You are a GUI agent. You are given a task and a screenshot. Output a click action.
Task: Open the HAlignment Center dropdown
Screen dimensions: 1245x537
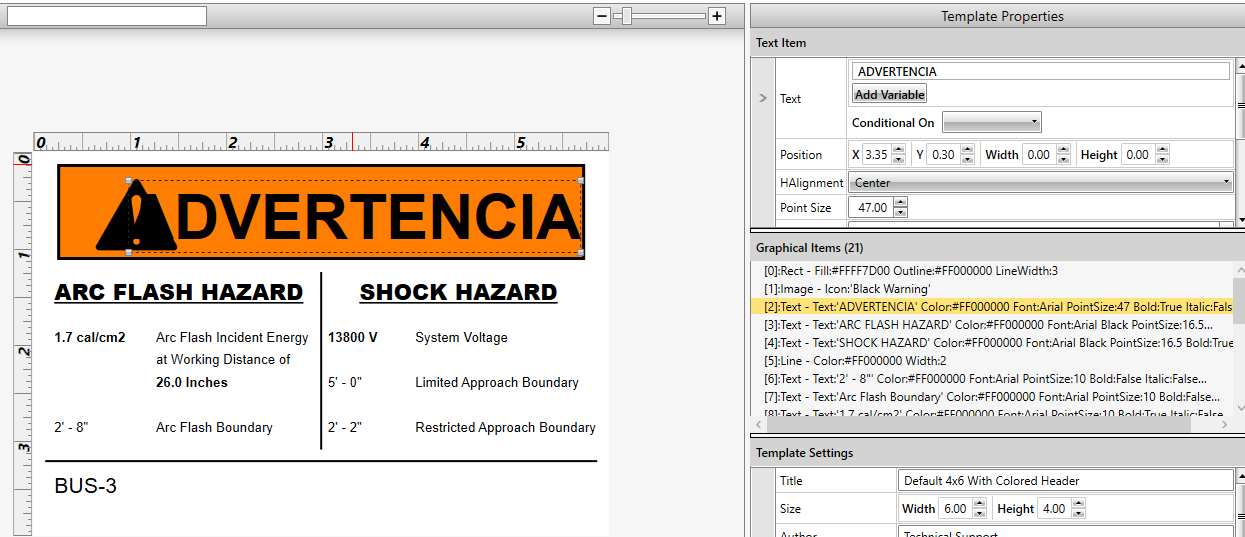[1040, 183]
